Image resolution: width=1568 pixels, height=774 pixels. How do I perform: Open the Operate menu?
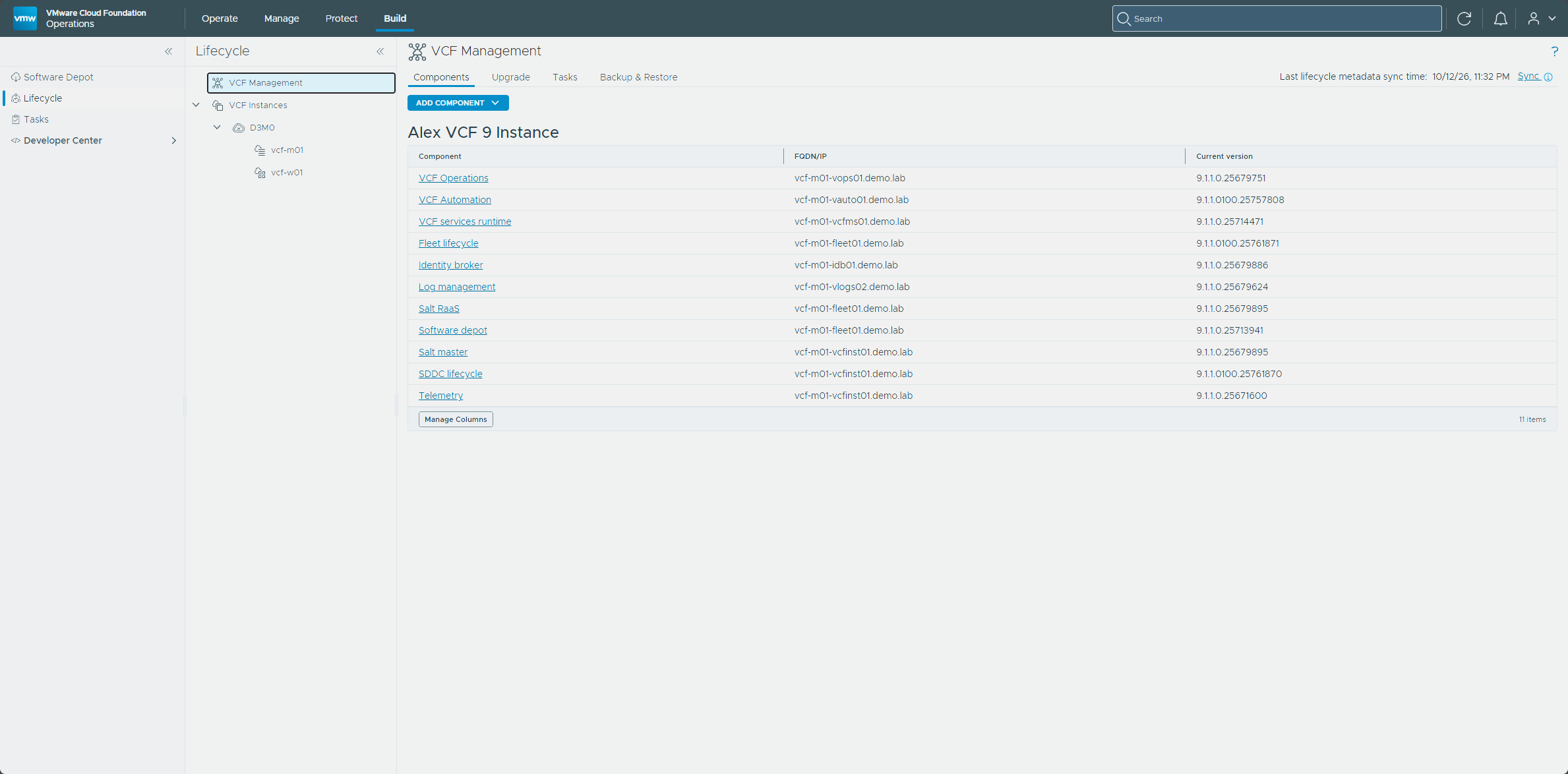220,18
